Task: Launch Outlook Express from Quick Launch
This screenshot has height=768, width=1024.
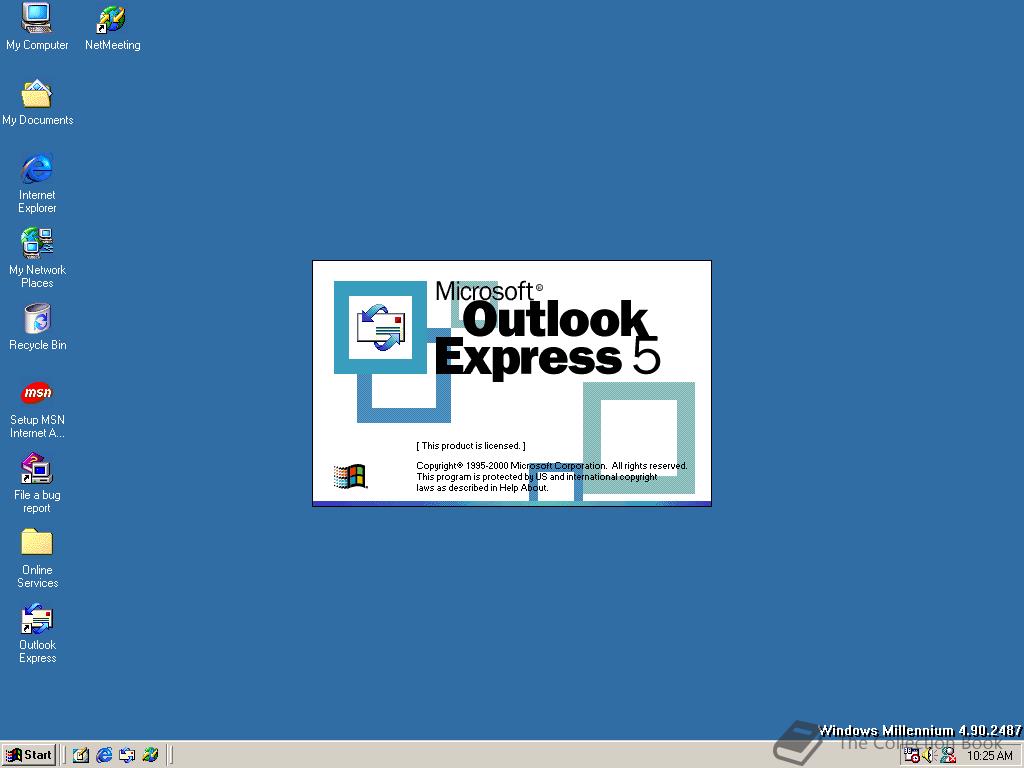Action: (127, 755)
